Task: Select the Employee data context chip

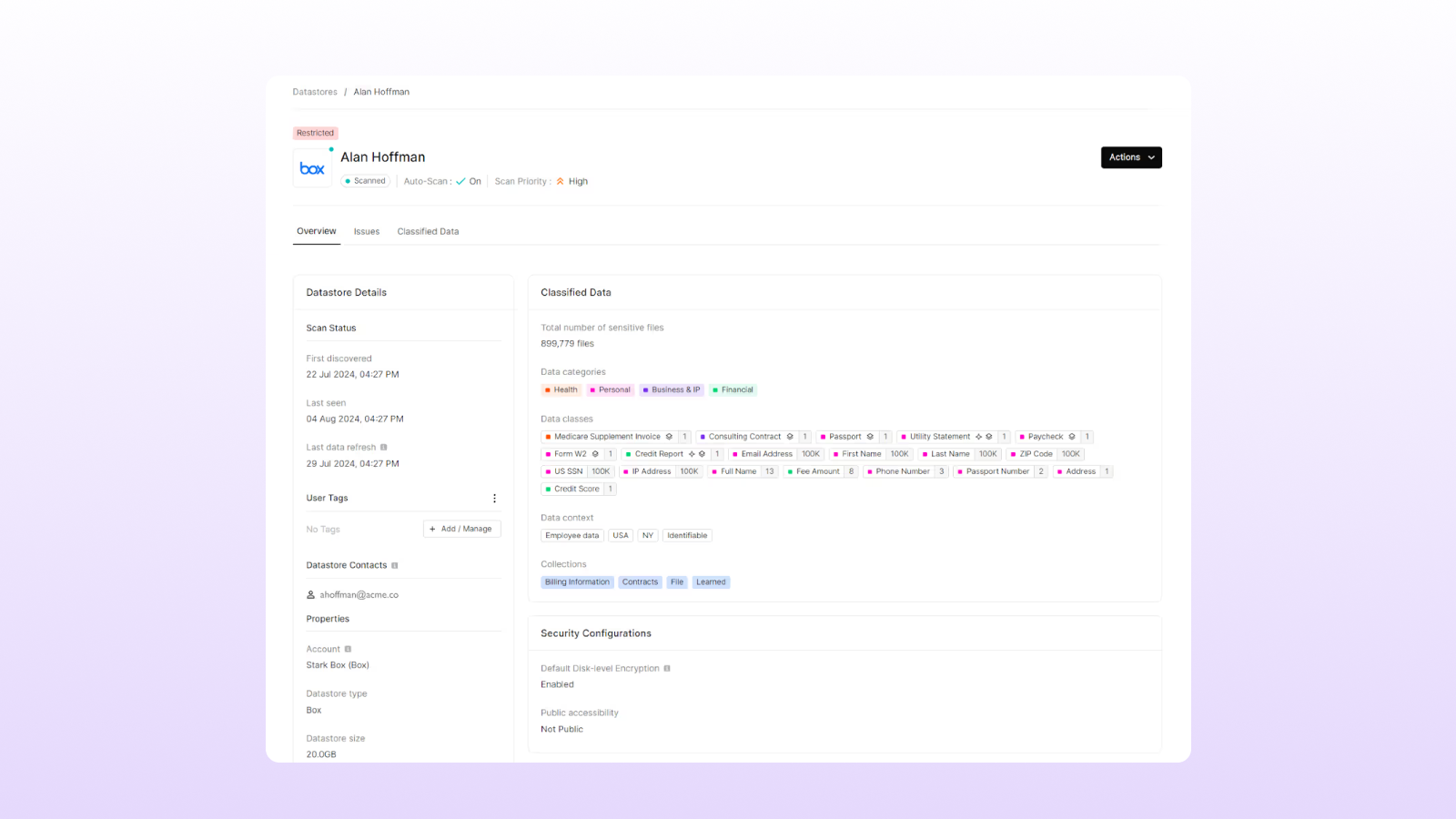Action: pyautogui.click(x=571, y=535)
